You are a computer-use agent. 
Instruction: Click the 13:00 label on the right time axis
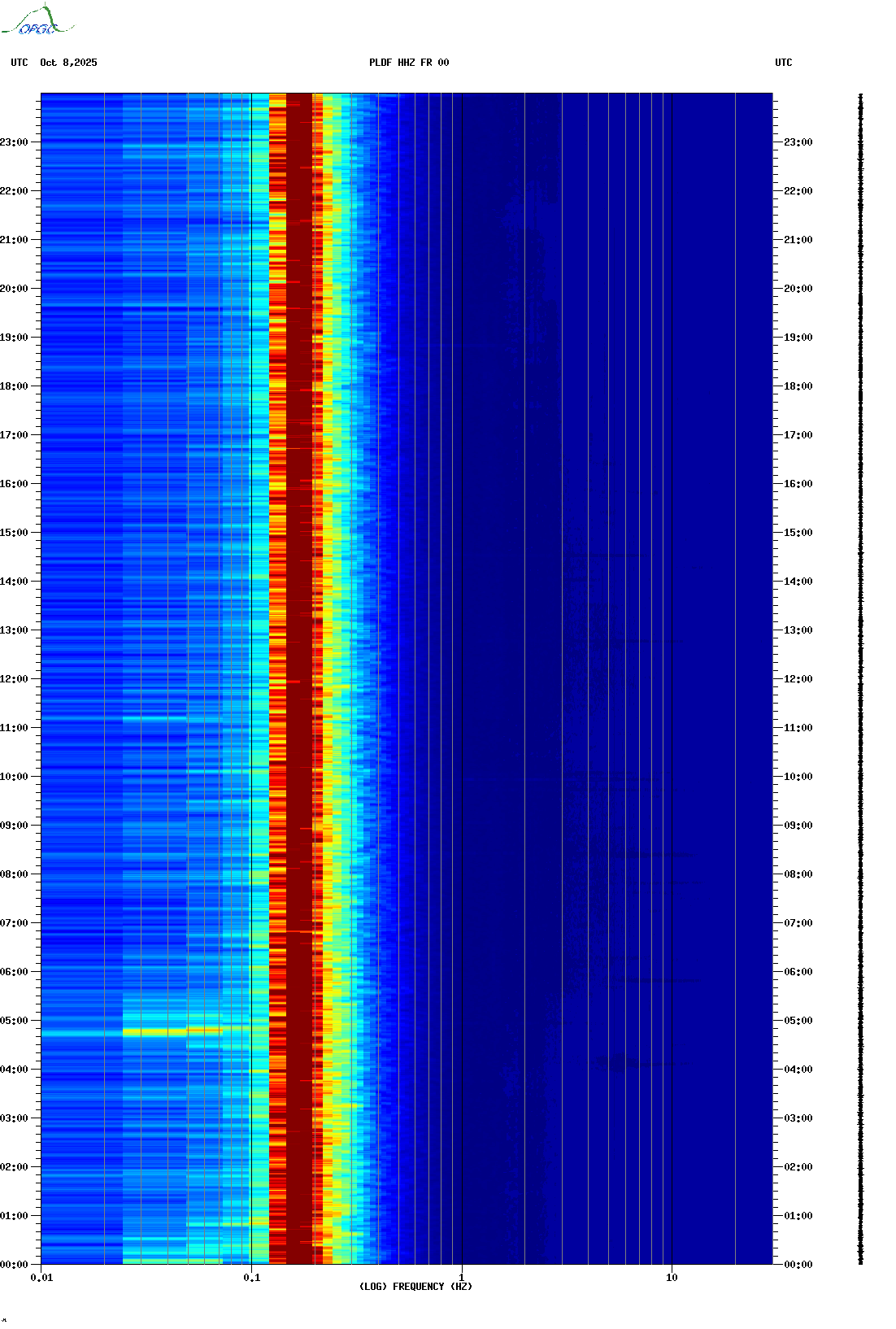click(798, 630)
